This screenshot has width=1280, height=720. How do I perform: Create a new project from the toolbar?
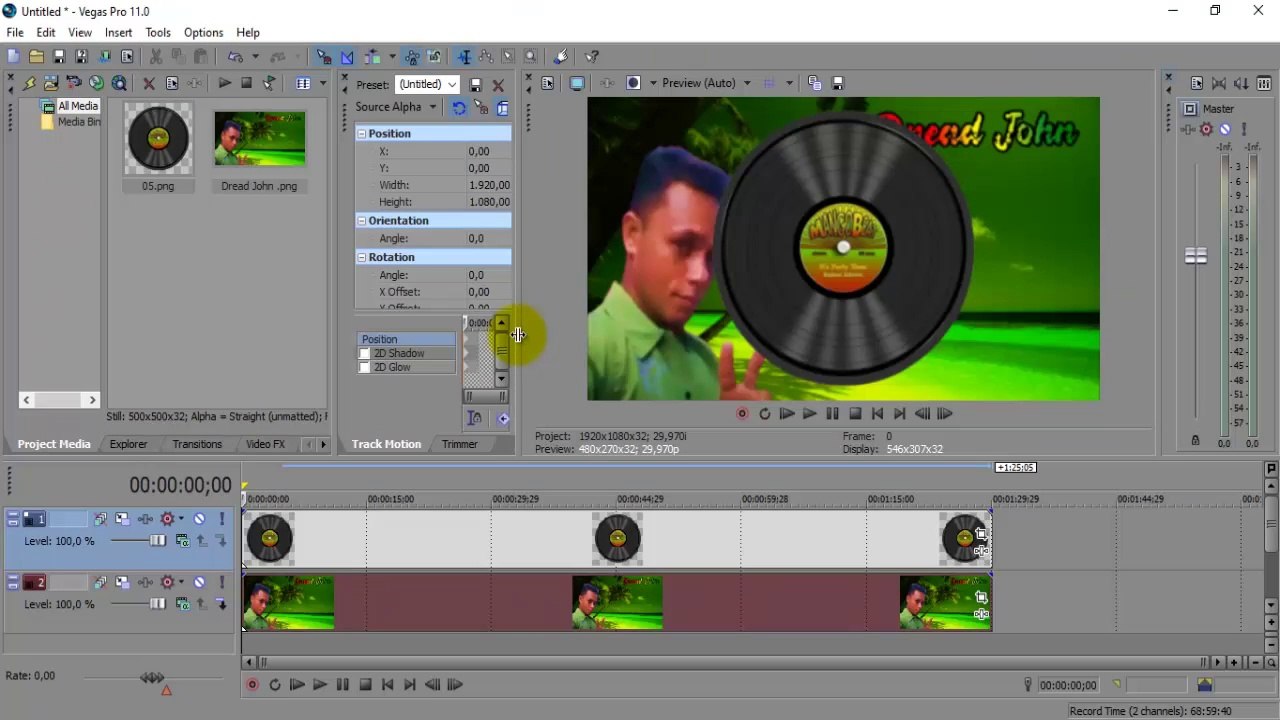tap(13, 57)
